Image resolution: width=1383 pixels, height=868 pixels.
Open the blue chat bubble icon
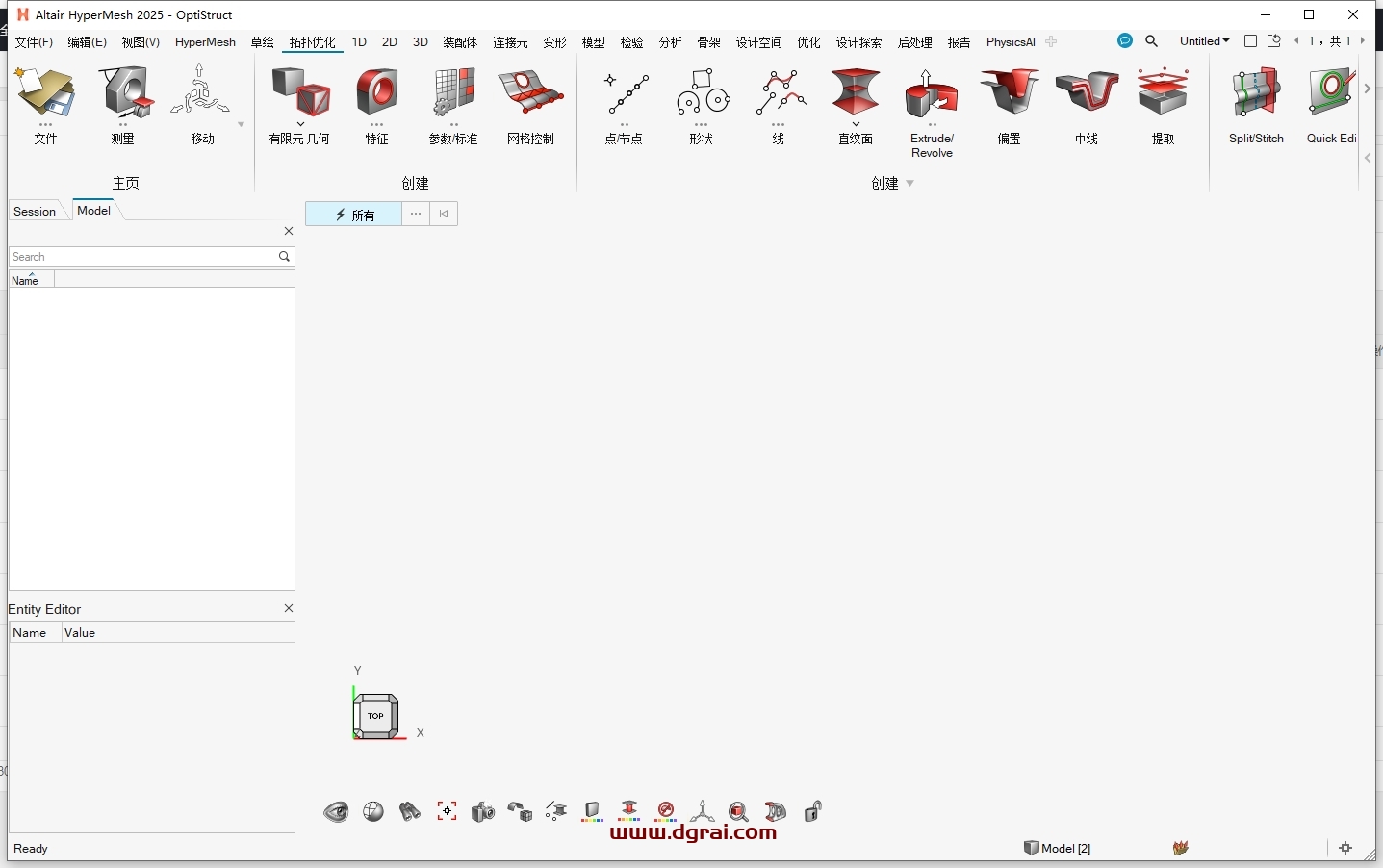click(x=1125, y=41)
